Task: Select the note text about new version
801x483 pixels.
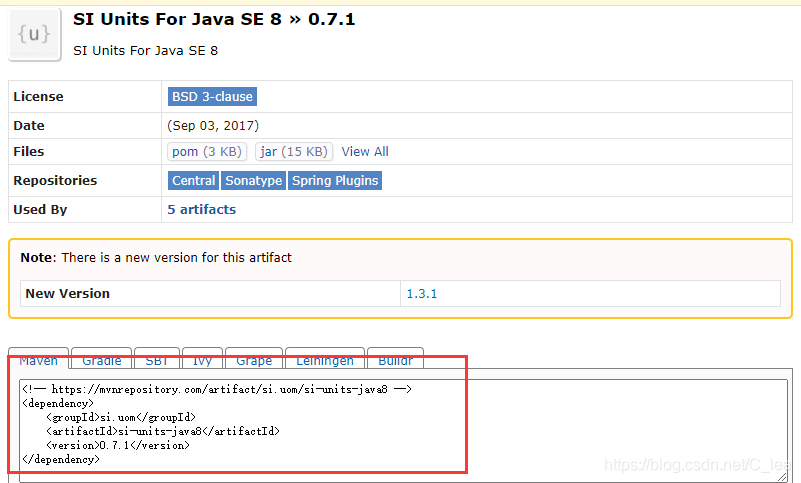Action: coord(156,258)
